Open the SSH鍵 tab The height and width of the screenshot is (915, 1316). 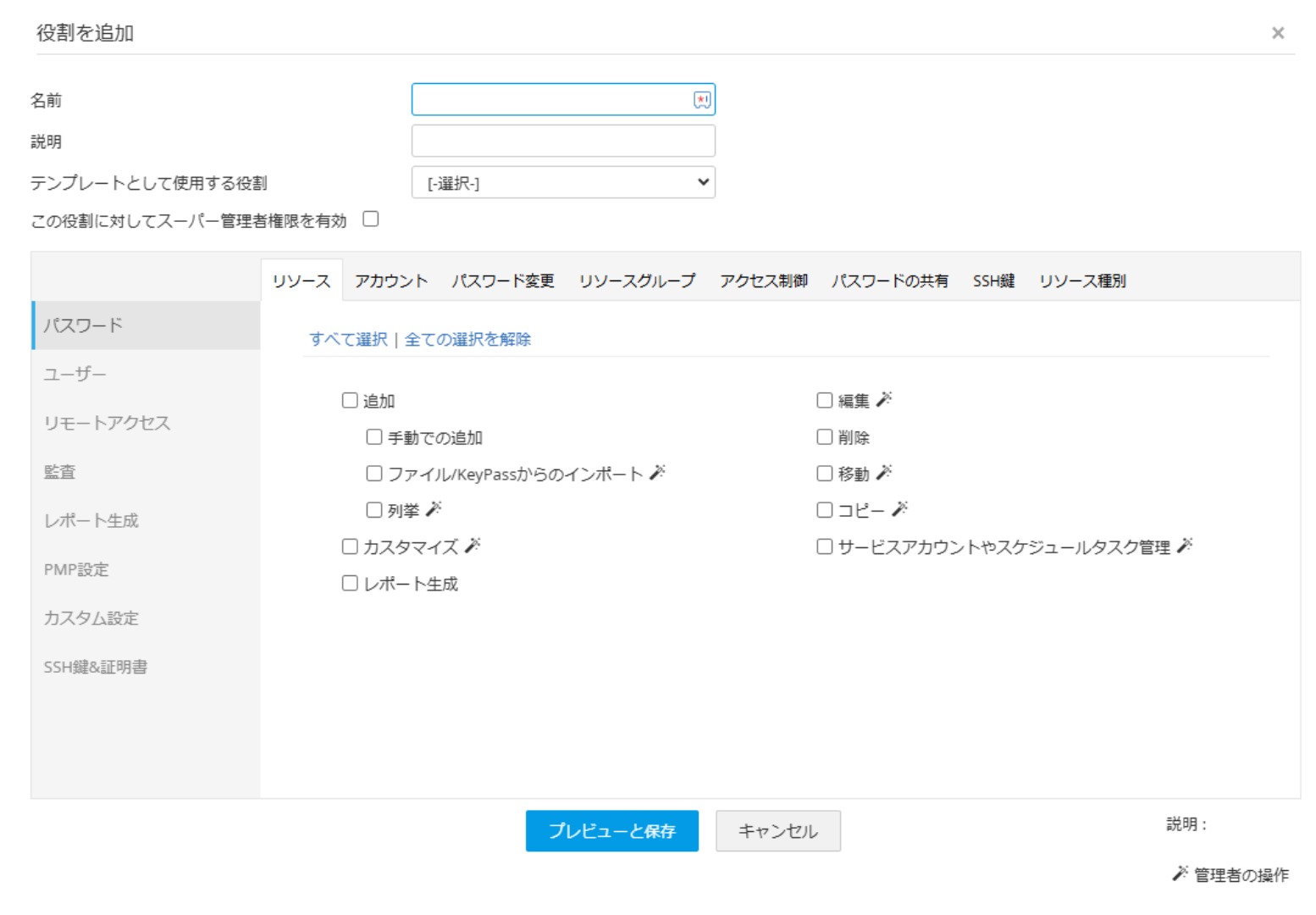pyautogui.click(x=993, y=280)
